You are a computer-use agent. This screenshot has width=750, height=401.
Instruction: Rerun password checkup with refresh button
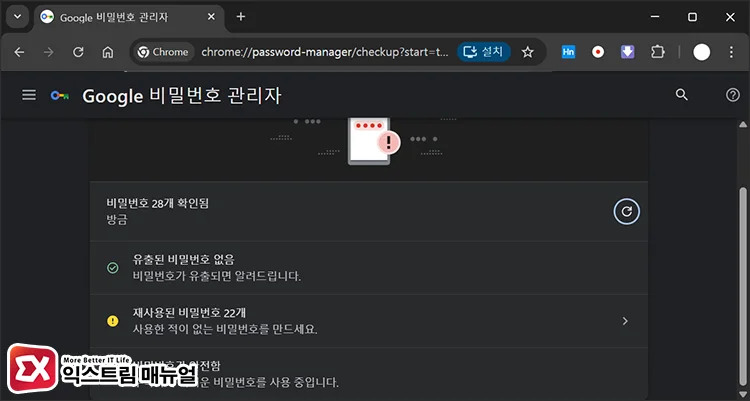pos(627,211)
